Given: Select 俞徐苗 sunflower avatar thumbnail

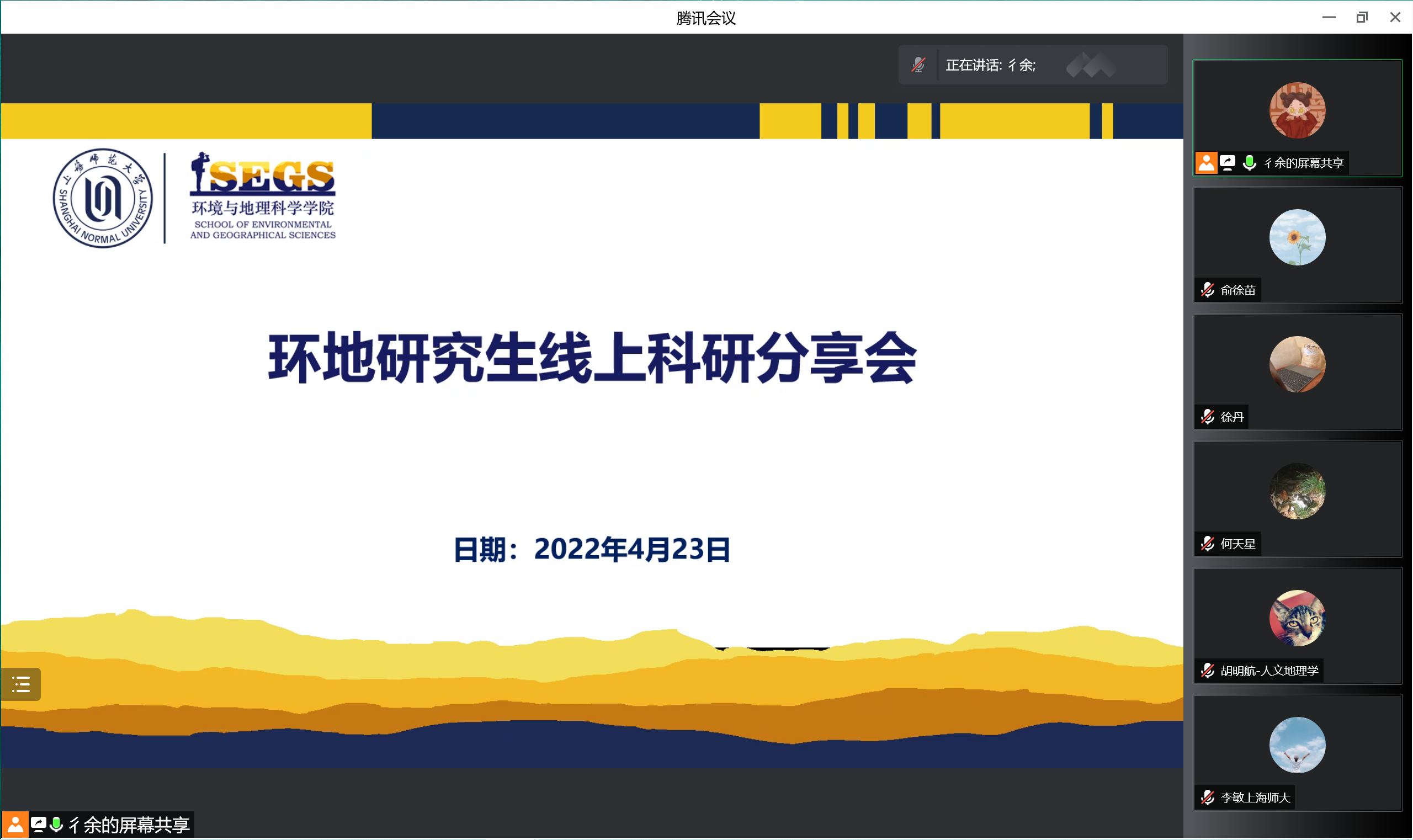Looking at the screenshot, I should (1297, 238).
